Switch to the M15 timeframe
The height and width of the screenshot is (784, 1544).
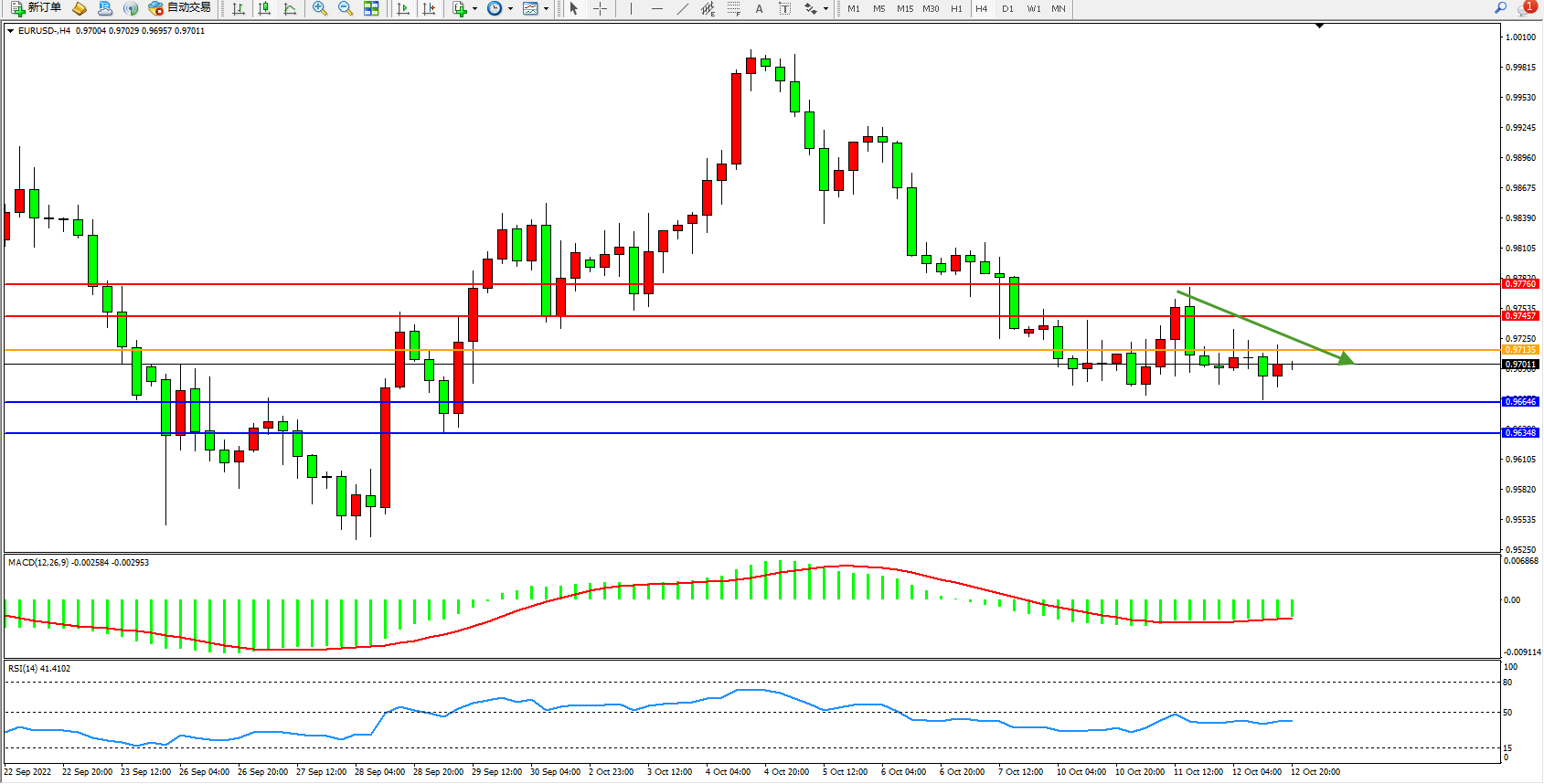pos(904,8)
